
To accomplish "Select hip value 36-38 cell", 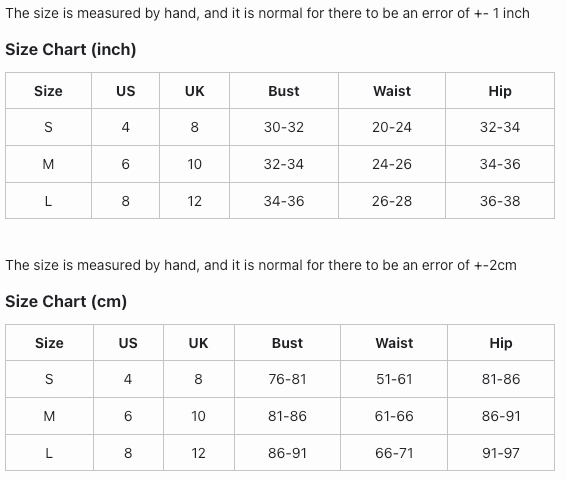I will click(500, 201).
